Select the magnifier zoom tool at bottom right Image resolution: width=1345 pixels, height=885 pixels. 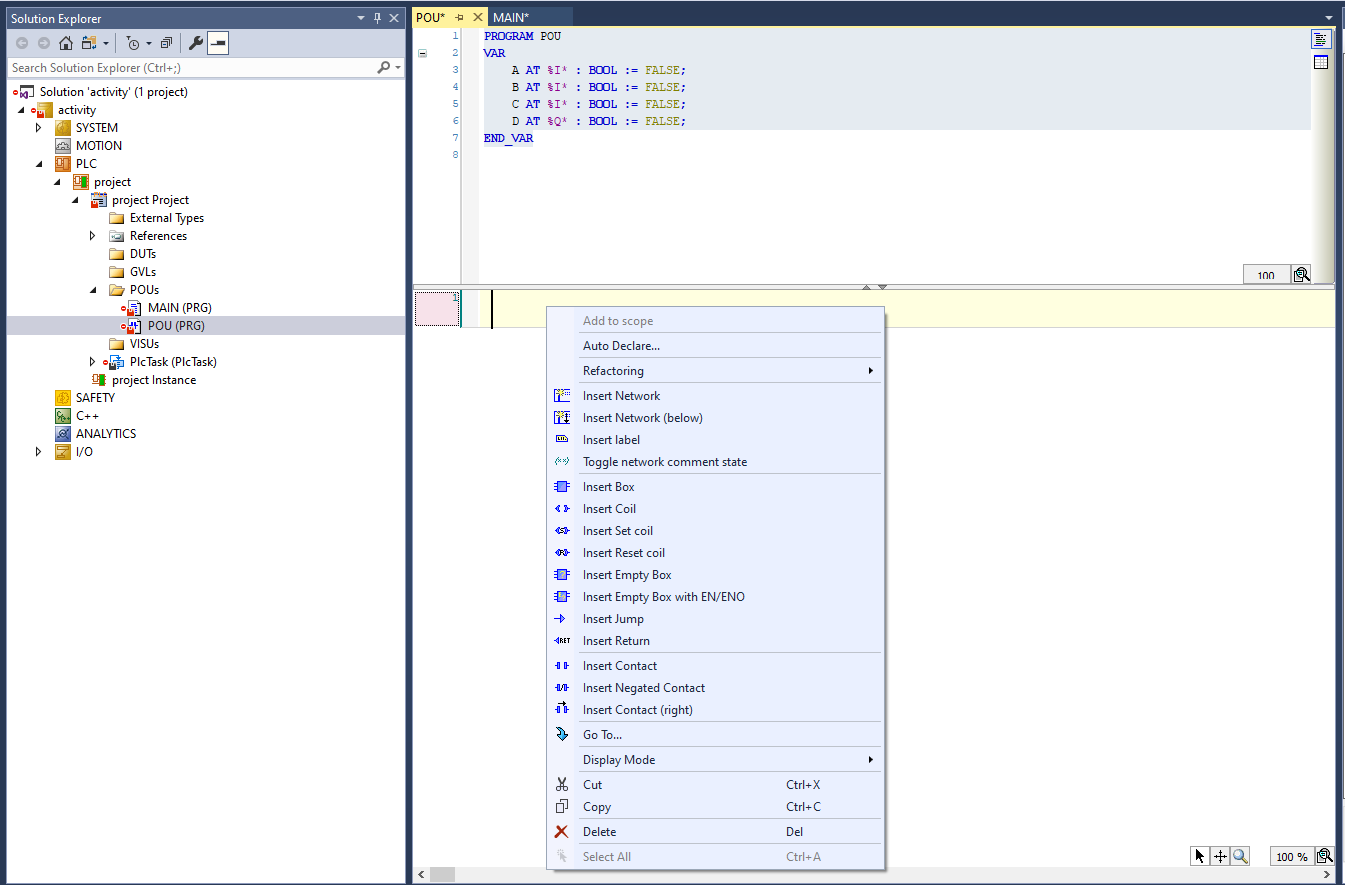[1240, 856]
